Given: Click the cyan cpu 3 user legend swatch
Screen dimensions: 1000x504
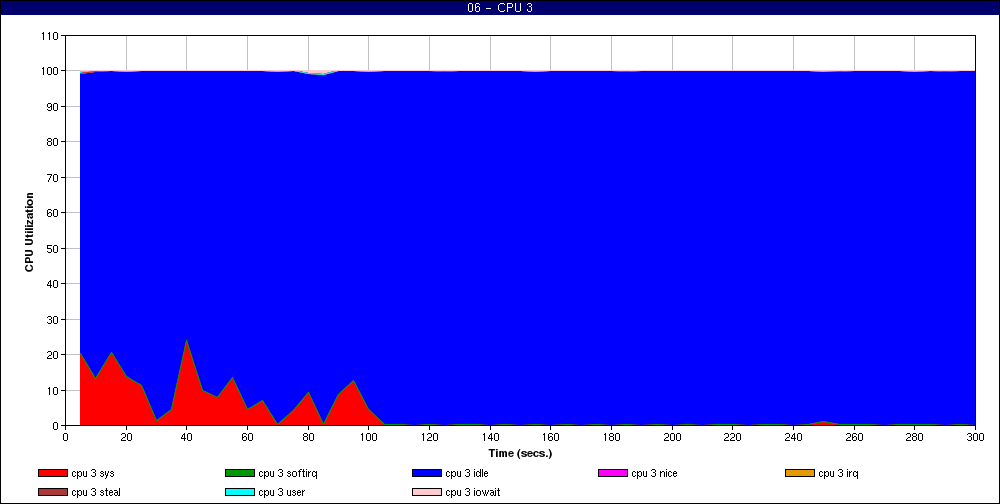Looking at the screenshot, I should click(x=240, y=492).
